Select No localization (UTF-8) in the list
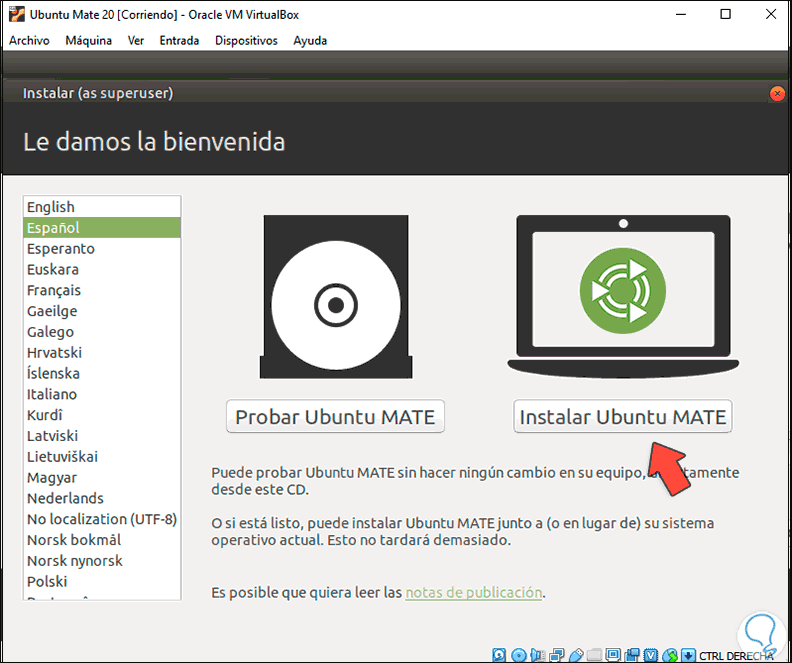The image size is (792, 663). 102,519
